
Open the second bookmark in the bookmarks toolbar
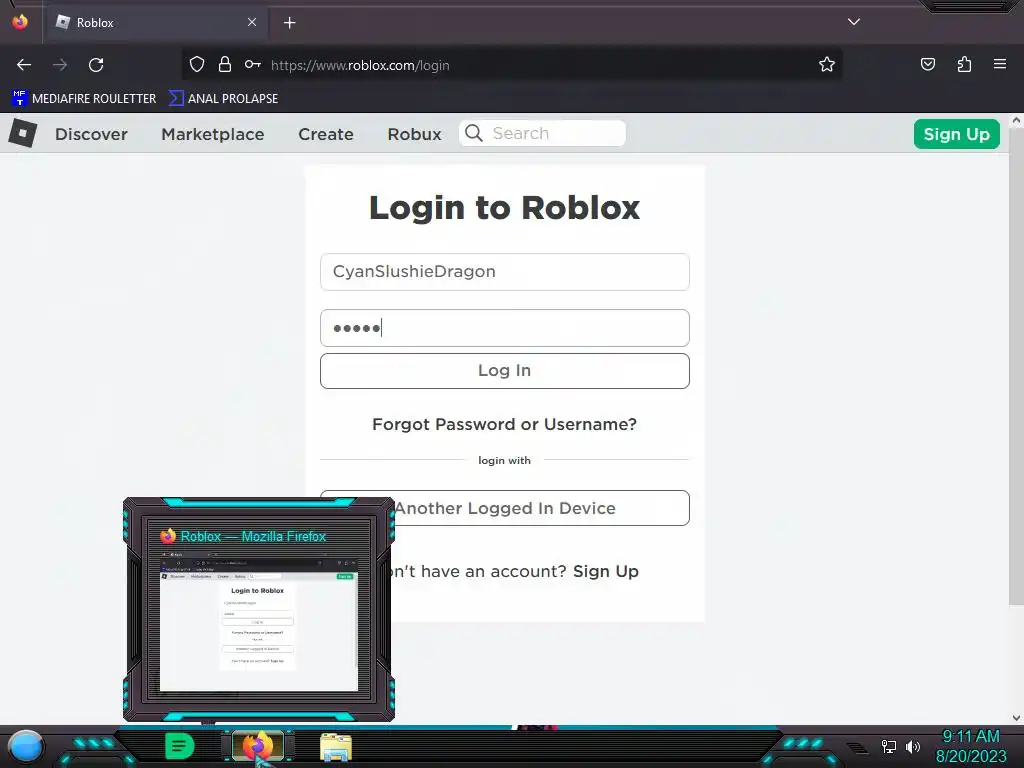[223, 99]
